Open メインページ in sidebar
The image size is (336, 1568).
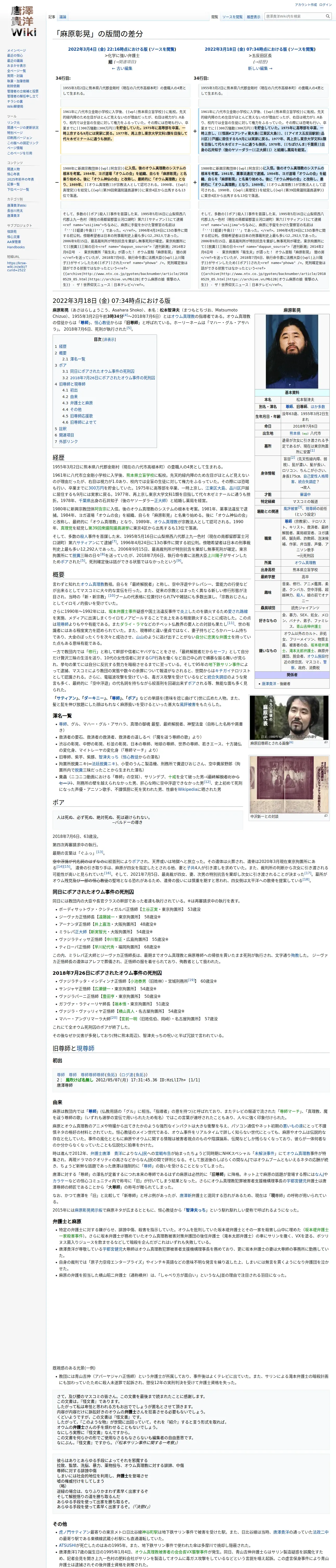pos(16,50)
